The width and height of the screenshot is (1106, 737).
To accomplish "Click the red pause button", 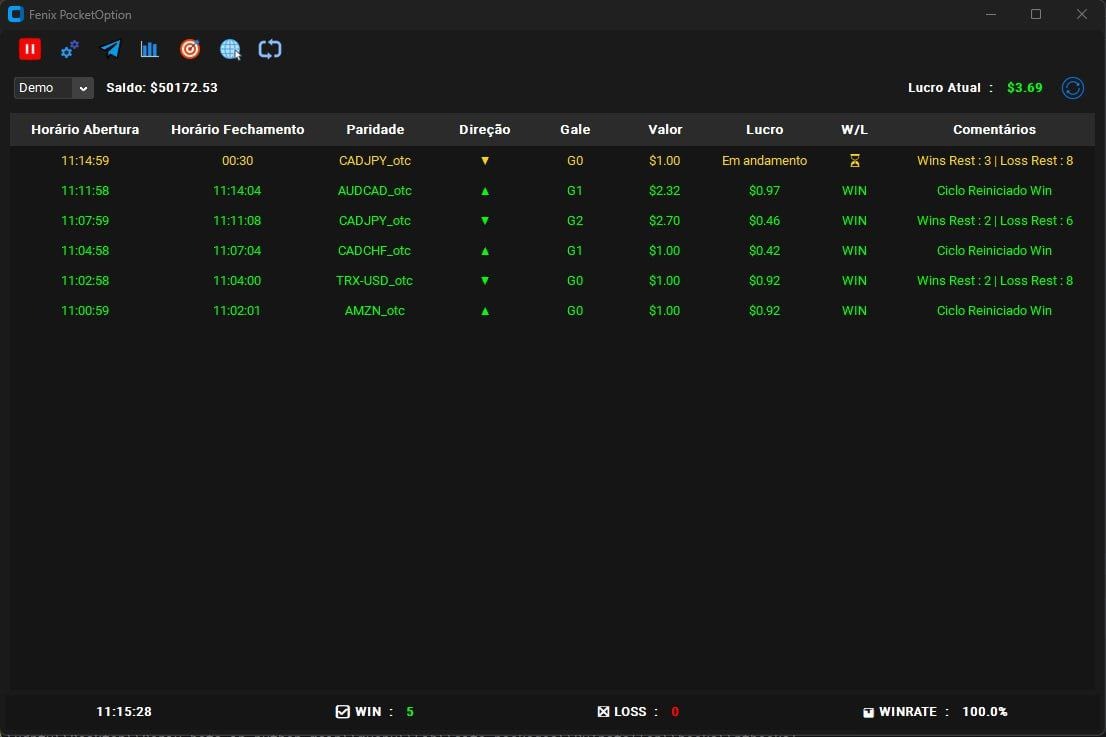I will click(x=29, y=49).
